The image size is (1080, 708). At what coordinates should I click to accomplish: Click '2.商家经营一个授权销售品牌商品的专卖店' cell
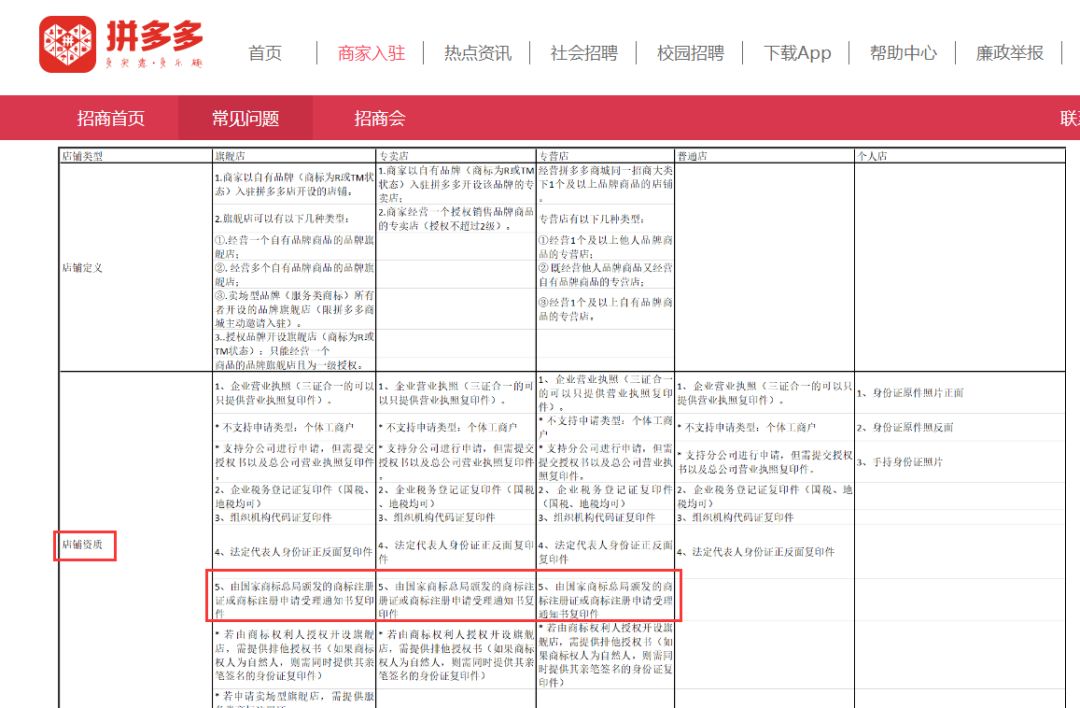click(456, 218)
